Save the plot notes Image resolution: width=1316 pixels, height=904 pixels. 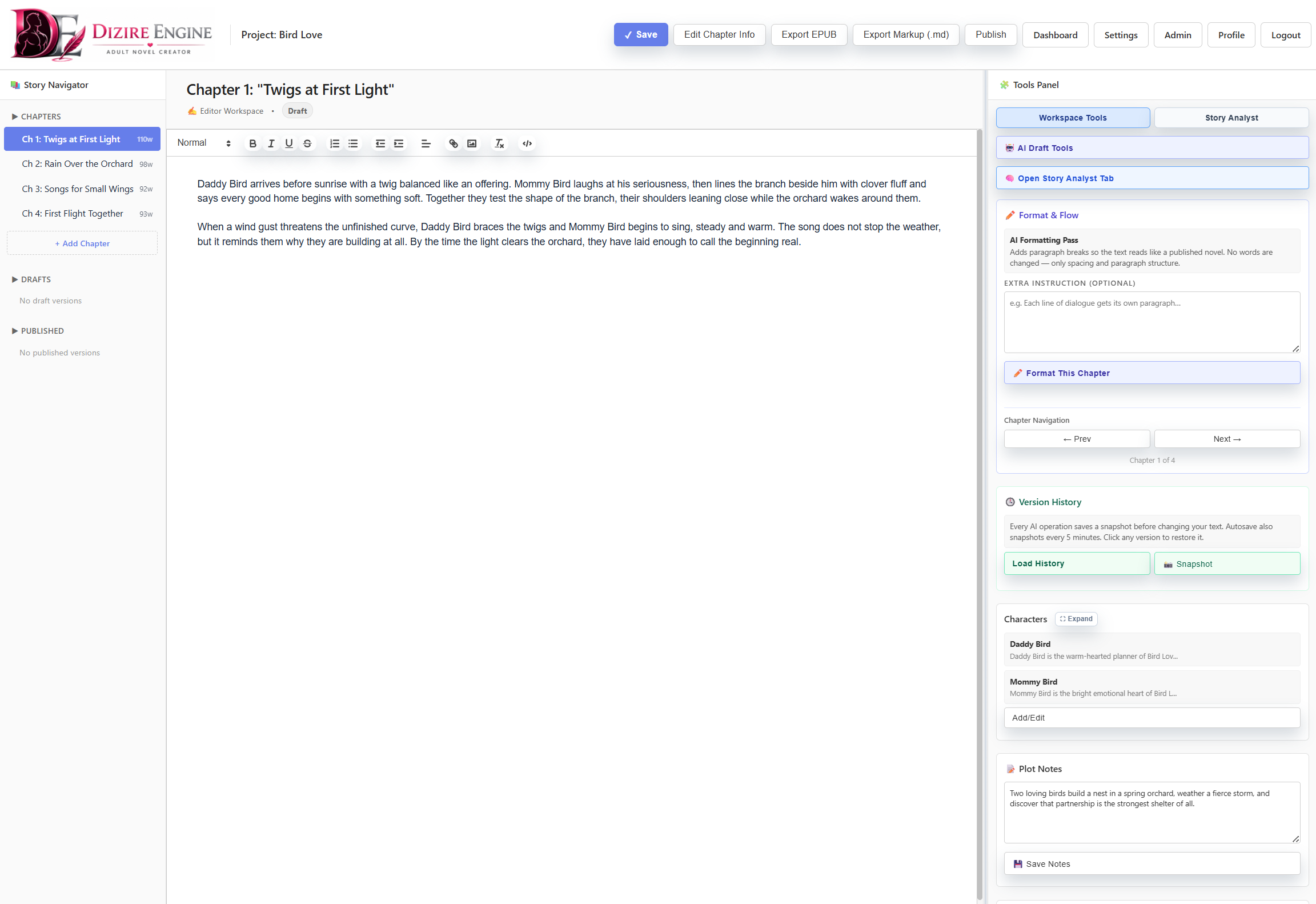point(1152,864)
